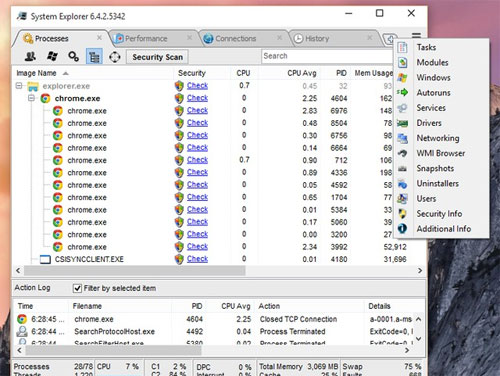The height and width of the screenshot is (376, 500).
Task: Click Check link for CSISYNCCLIENT.EXE
Action: 197,259
